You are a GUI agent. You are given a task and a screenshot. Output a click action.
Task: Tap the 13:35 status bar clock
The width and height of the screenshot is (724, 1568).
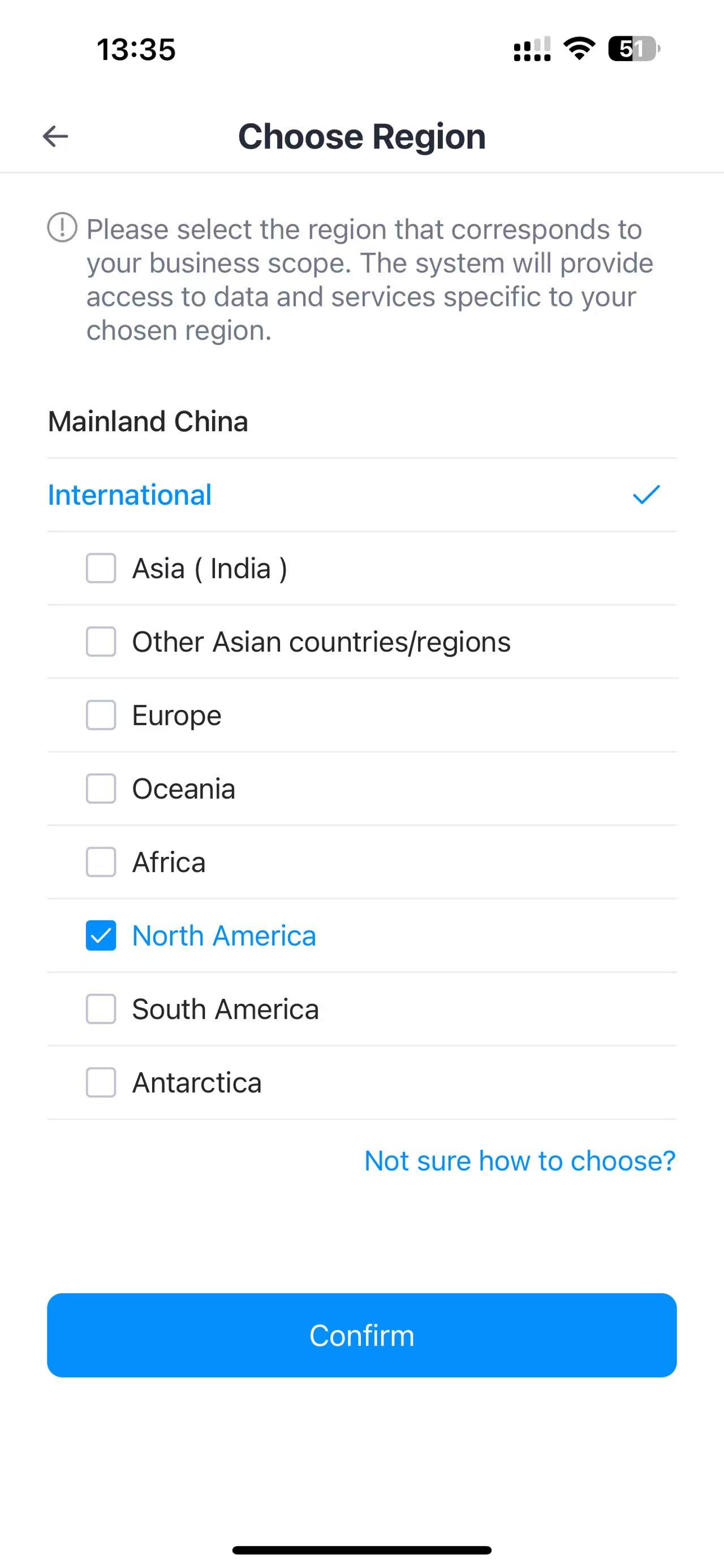(x=136, y=49)
